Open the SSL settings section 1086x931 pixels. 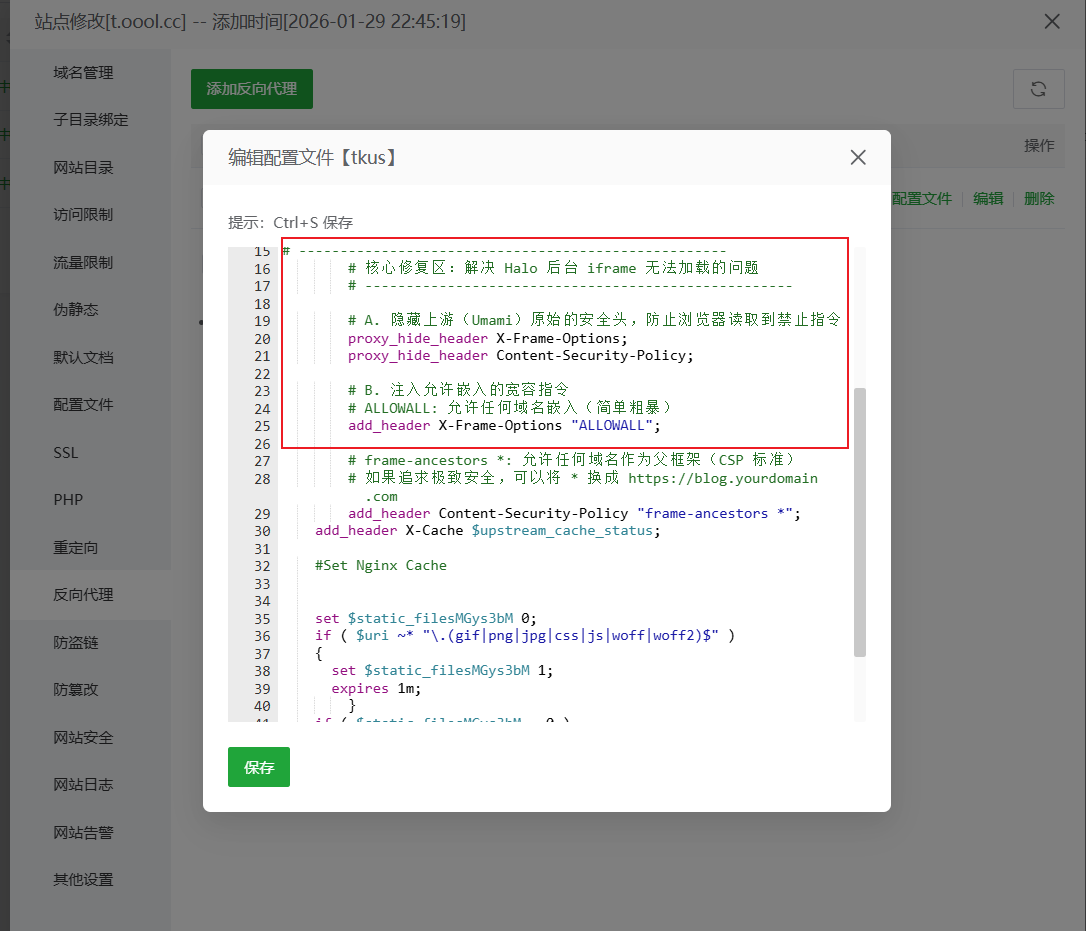click(x=65, y=452)
